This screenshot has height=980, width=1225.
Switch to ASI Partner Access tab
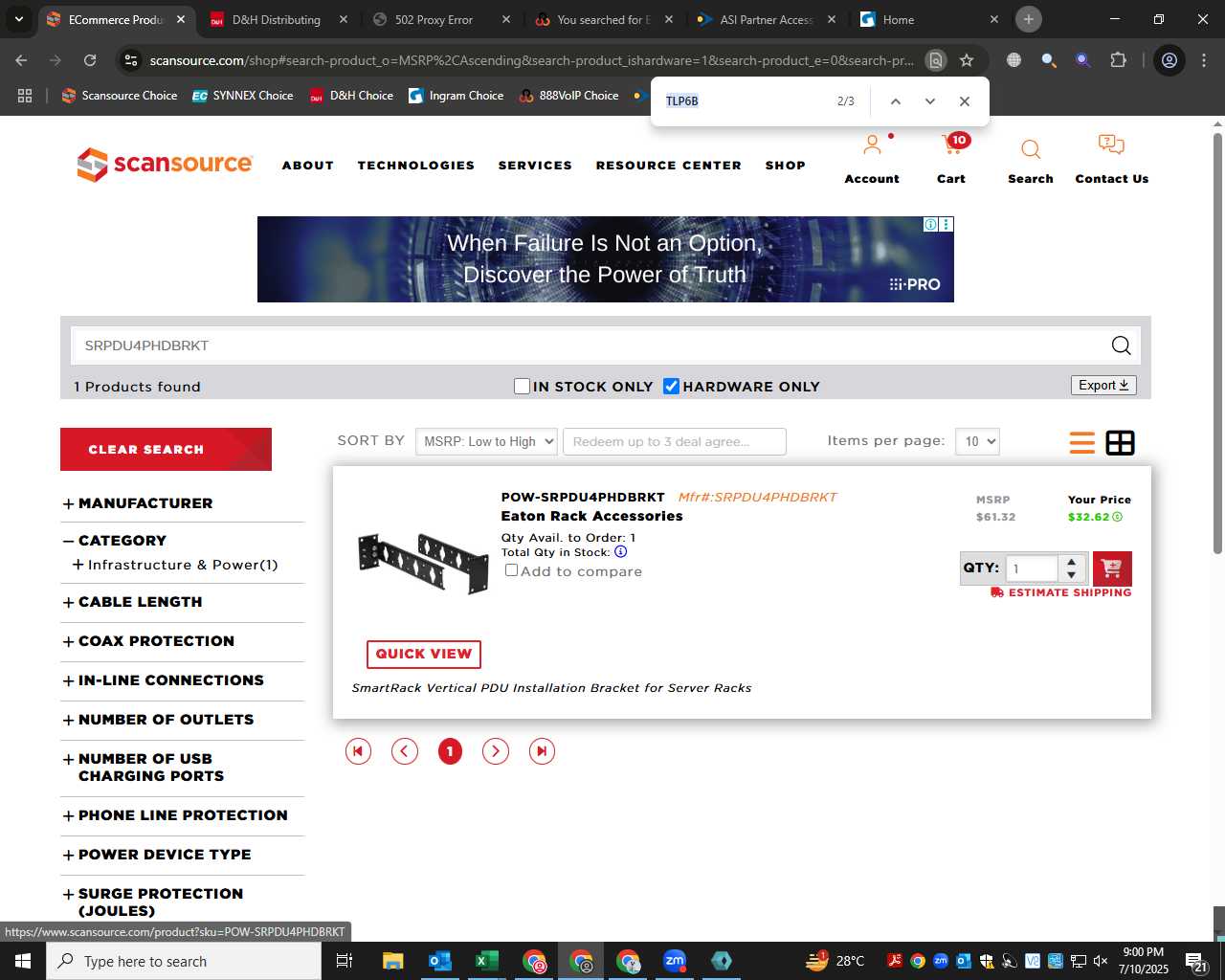(x=766, y=19)
